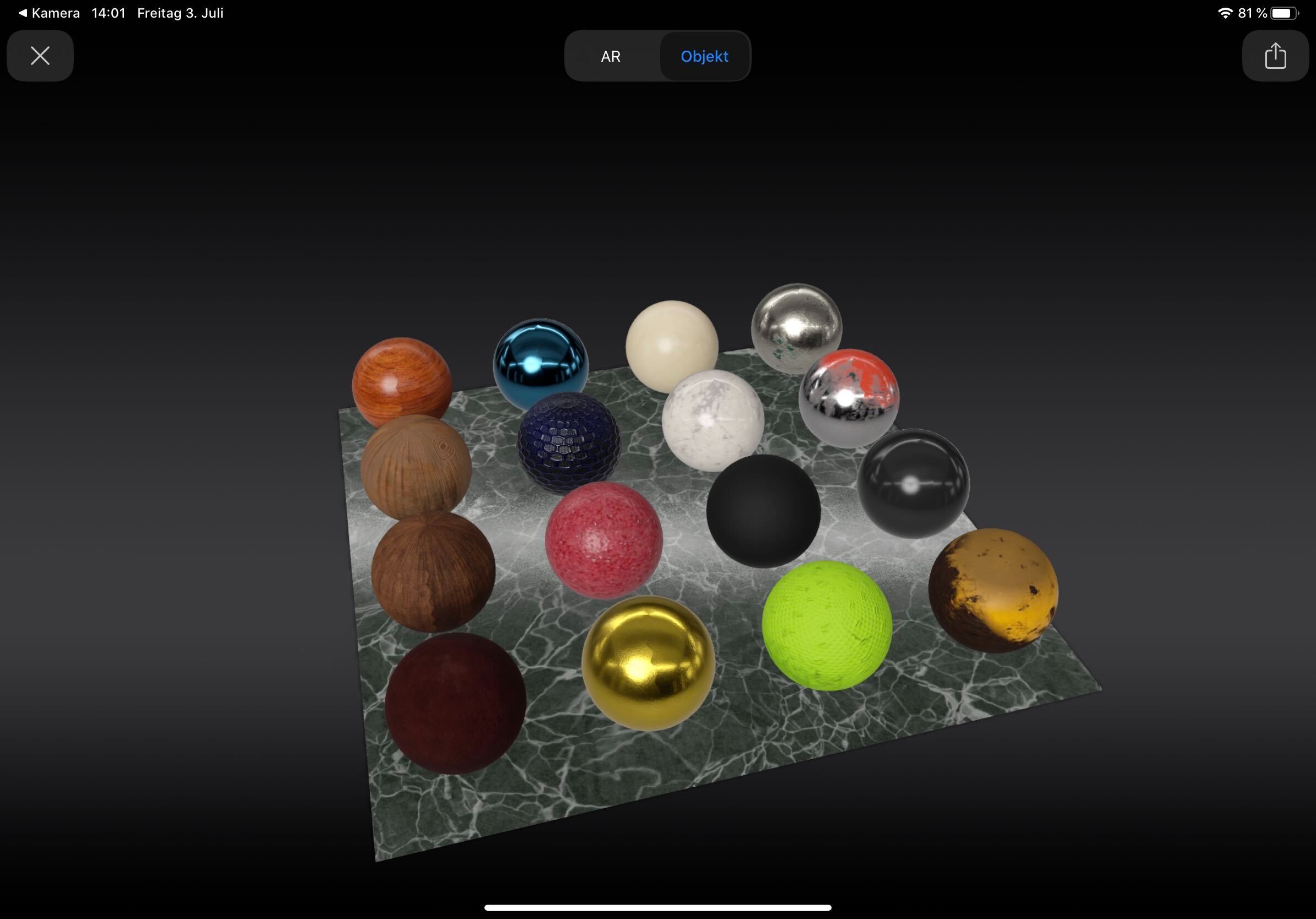
Task: Close the Quick Look viewer with the X
Action: [x=40, y=56]
